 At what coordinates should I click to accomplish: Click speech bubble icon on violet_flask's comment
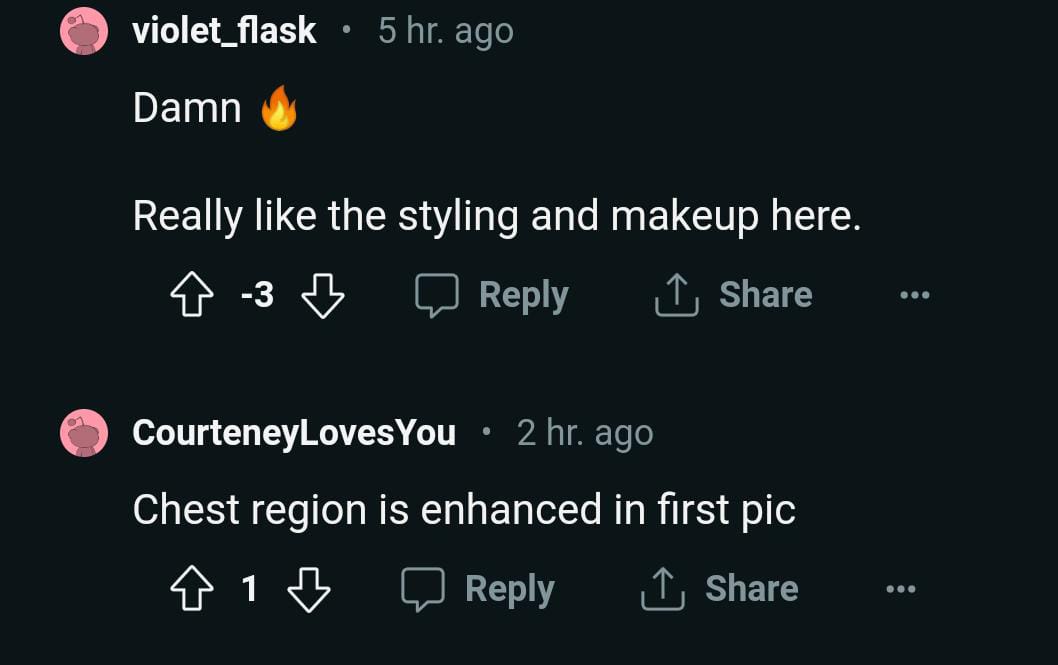[436, 296]
